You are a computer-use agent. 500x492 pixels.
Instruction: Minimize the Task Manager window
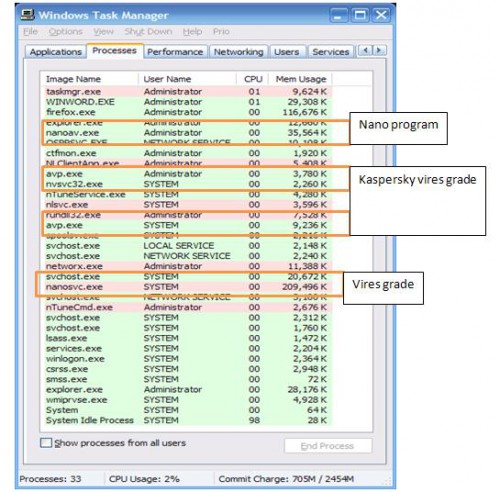tap(338, 15)
